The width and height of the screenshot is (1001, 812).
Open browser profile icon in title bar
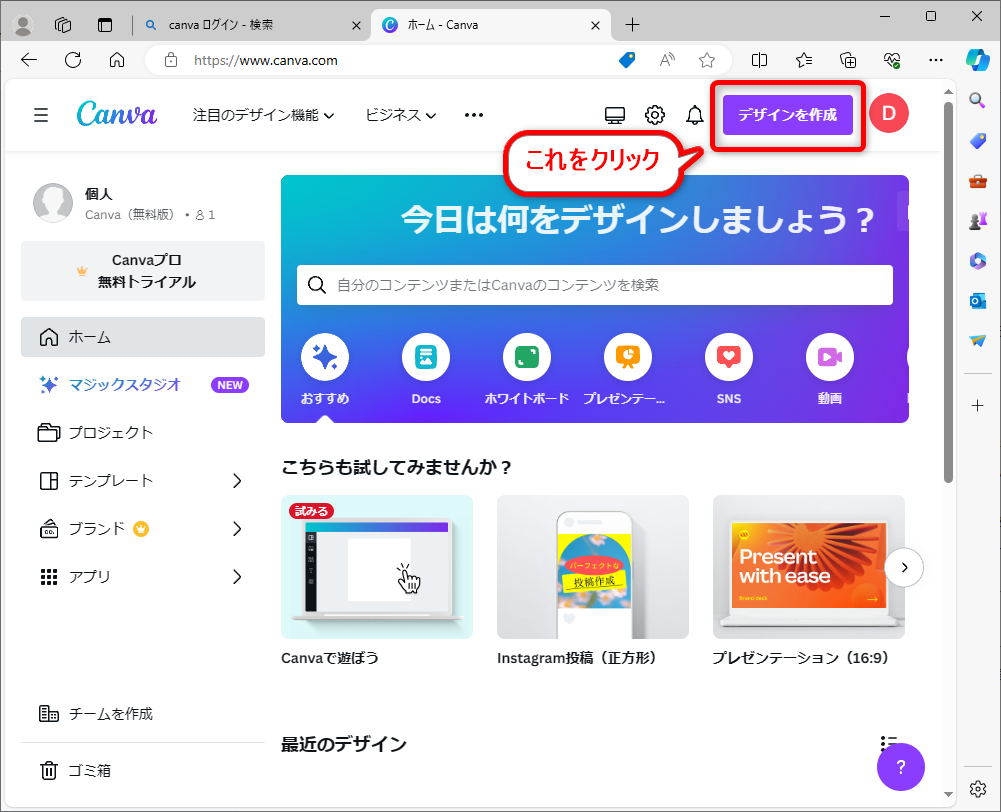coord(23,25)
